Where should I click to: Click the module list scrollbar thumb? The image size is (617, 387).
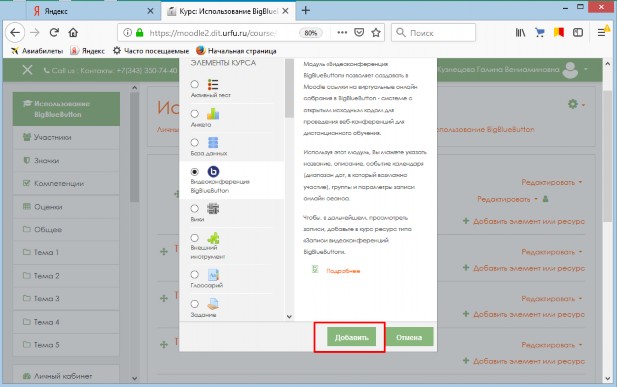click(x=289, y=88)
